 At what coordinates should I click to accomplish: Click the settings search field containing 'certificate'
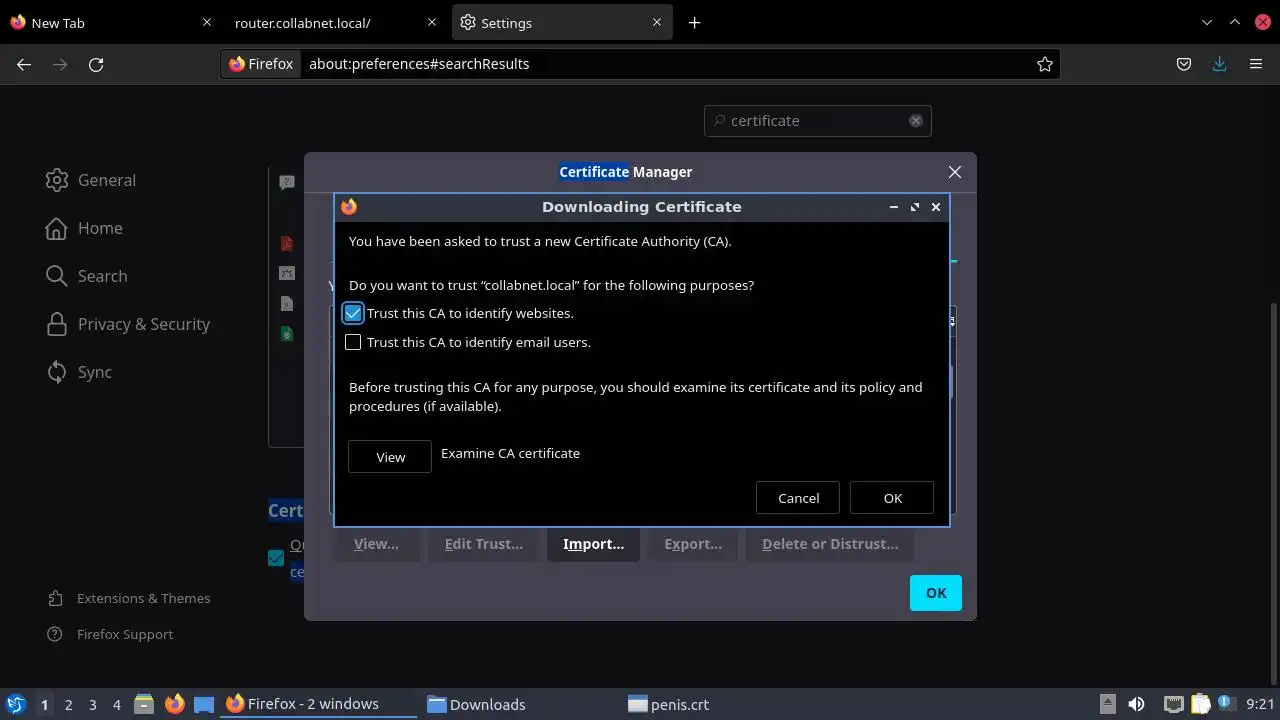pos(817,121)
